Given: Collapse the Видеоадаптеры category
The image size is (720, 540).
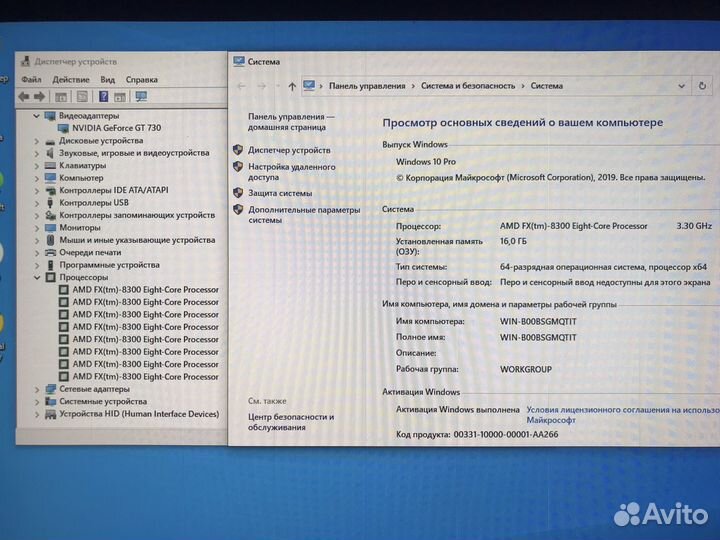Looking at the screenshot, I should click(x=36, y=116).
